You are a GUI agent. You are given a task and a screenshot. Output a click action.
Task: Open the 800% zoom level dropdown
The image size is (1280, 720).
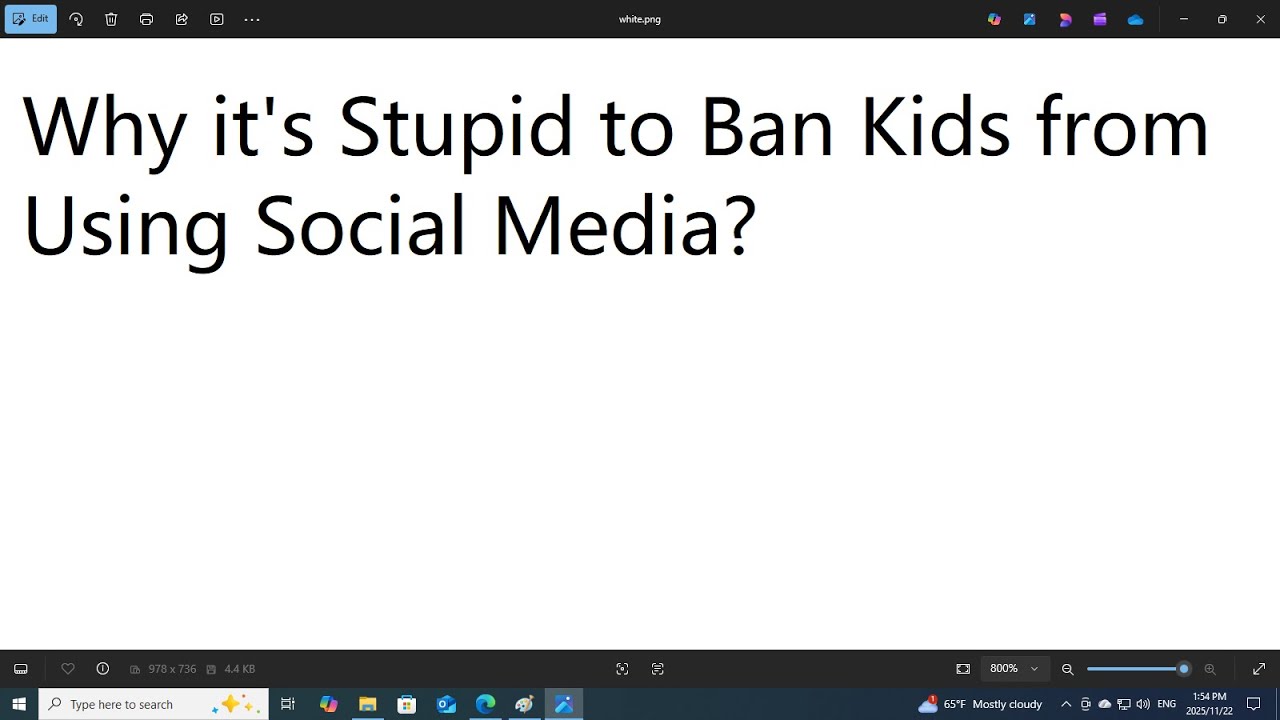tap(1014, 669)
